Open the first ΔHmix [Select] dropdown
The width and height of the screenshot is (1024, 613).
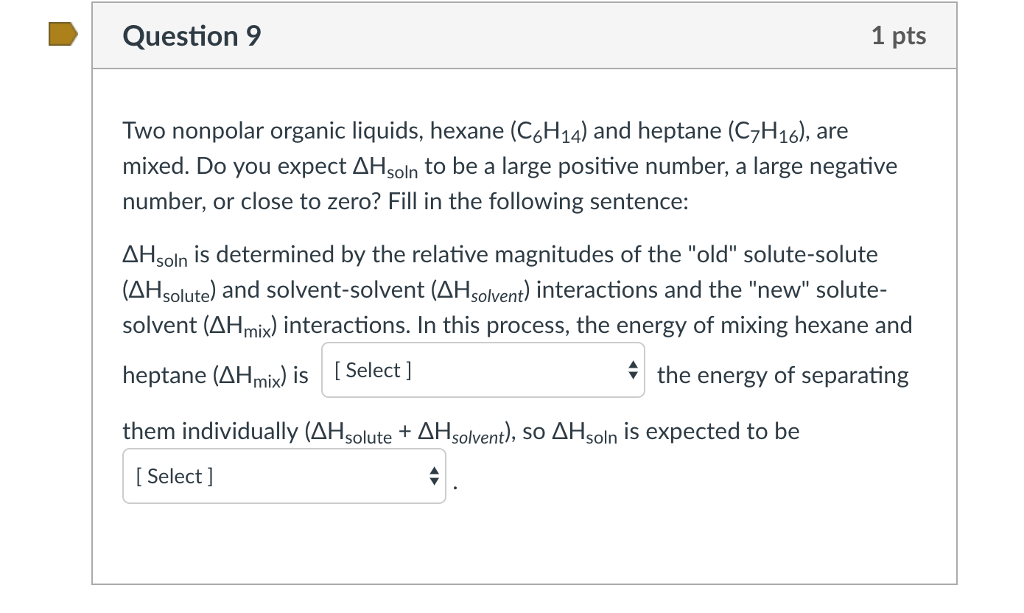(x=483, y=369)
